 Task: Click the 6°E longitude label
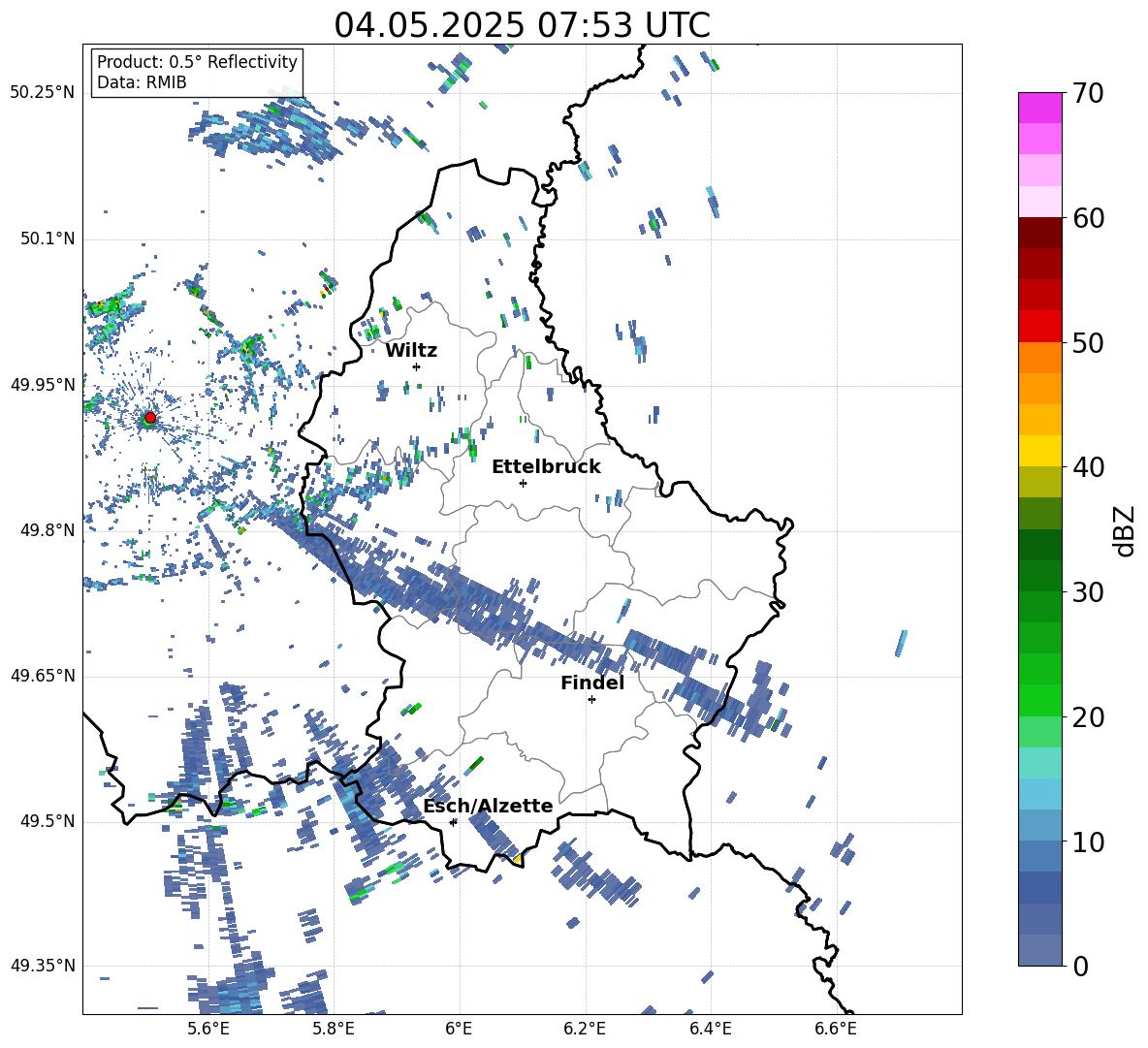click(459, 1029)
